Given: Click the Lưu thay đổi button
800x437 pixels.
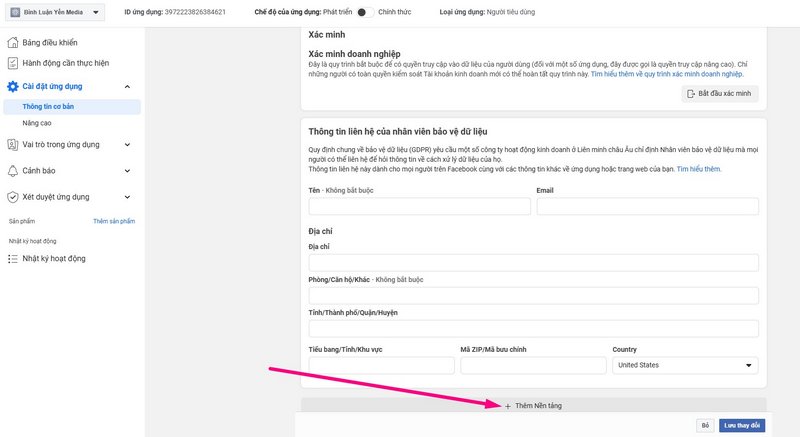Looking at the screenshot, I should [742, 425].
